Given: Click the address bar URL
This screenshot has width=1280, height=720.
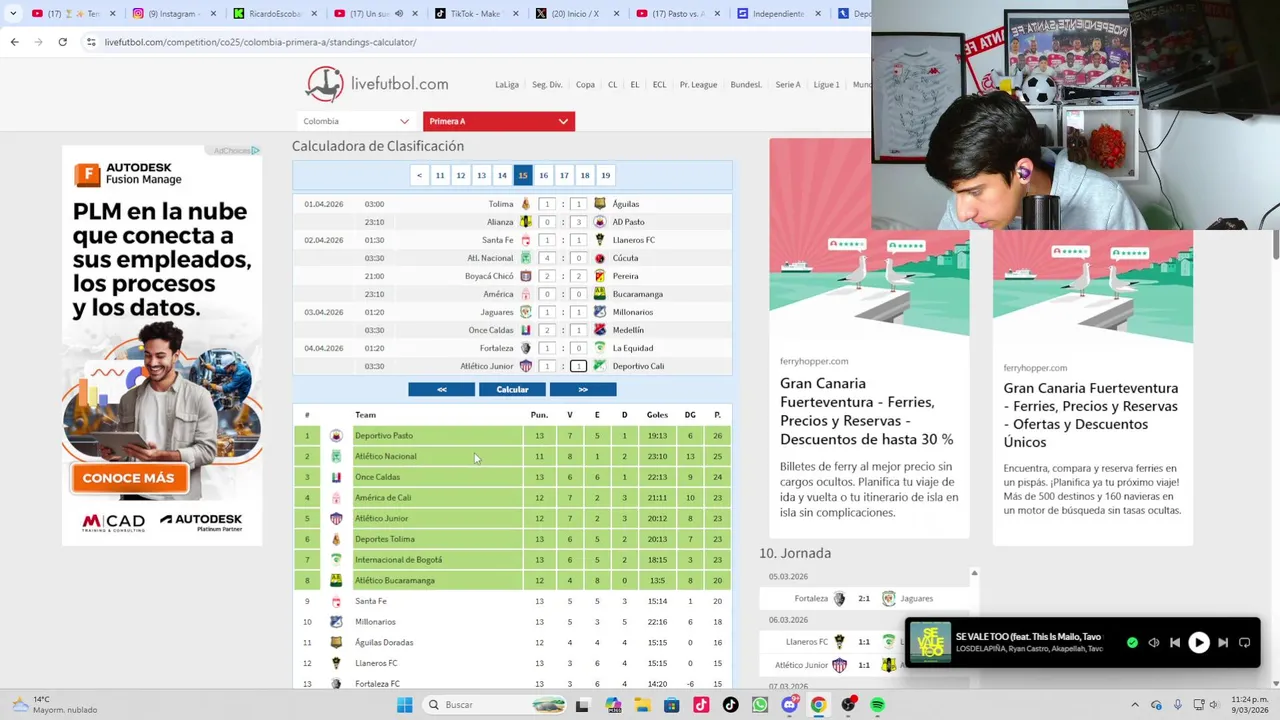Looking at the screenshot, I should tap(260, 42).
